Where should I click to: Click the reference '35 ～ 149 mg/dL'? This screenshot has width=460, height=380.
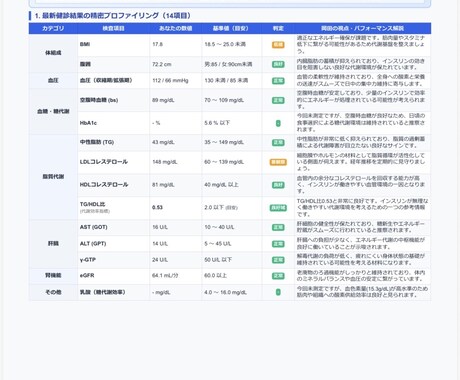pyautogui.click(x=224, y=142)
